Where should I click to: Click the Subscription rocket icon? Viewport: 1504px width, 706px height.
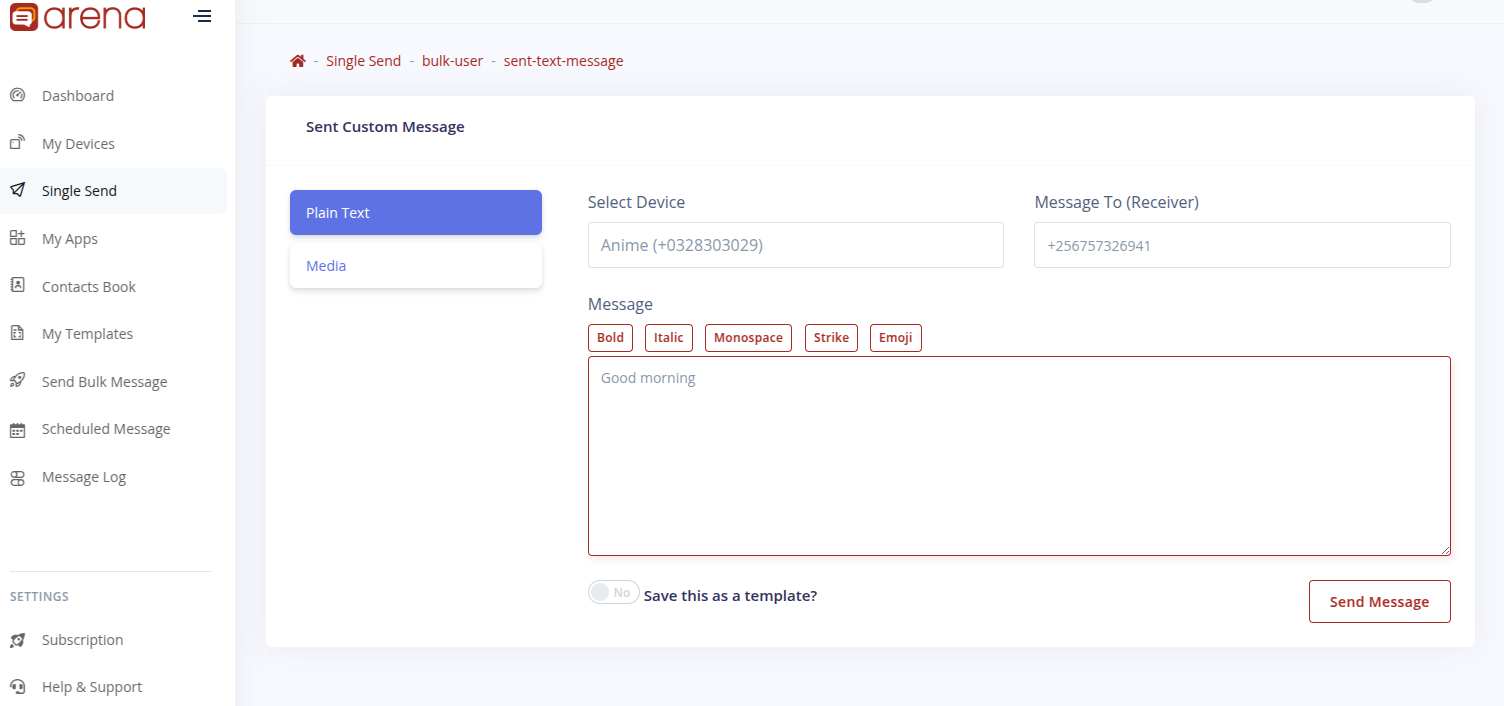[17, 640]
